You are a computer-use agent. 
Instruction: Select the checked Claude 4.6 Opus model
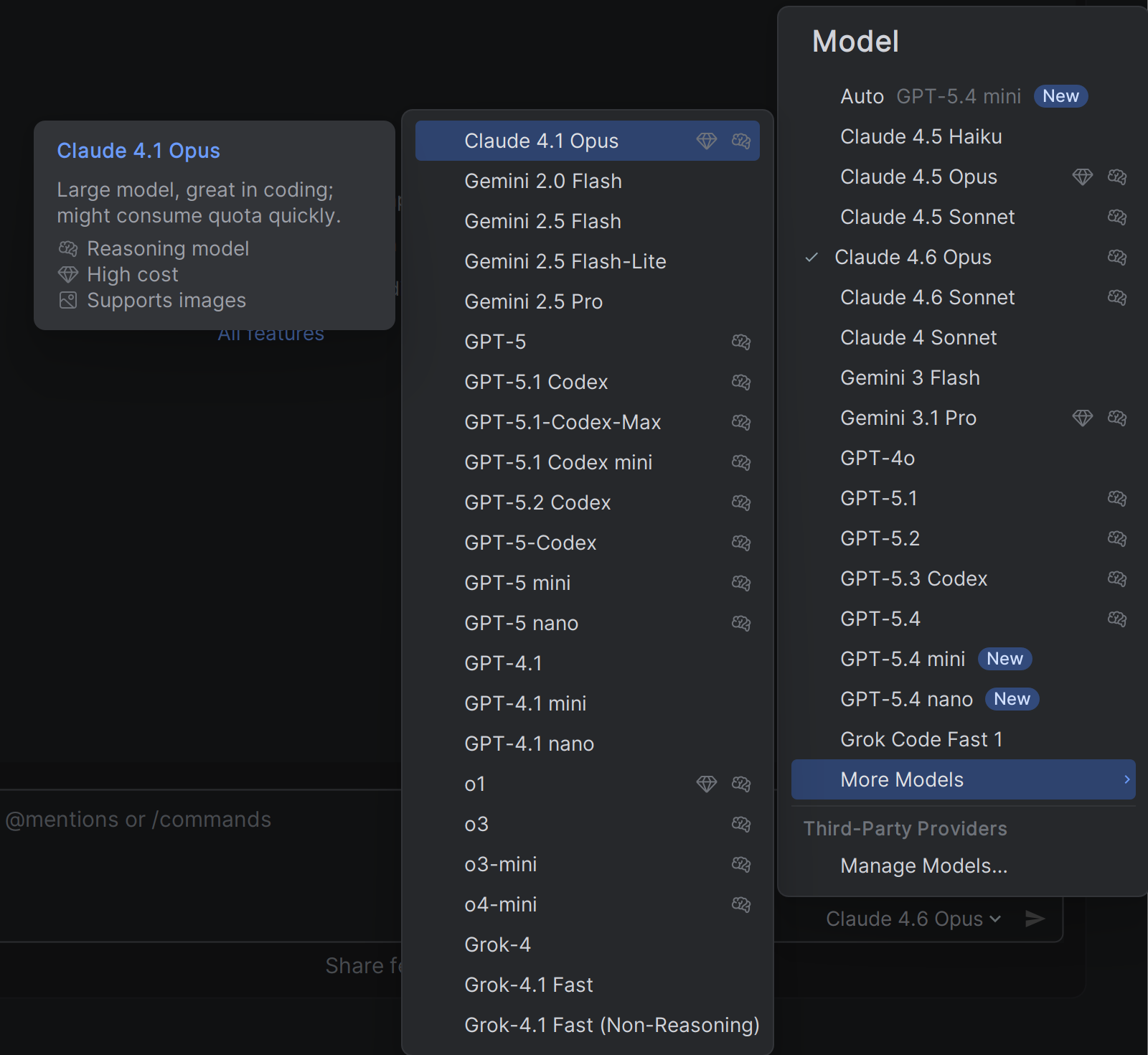(964, 257)
